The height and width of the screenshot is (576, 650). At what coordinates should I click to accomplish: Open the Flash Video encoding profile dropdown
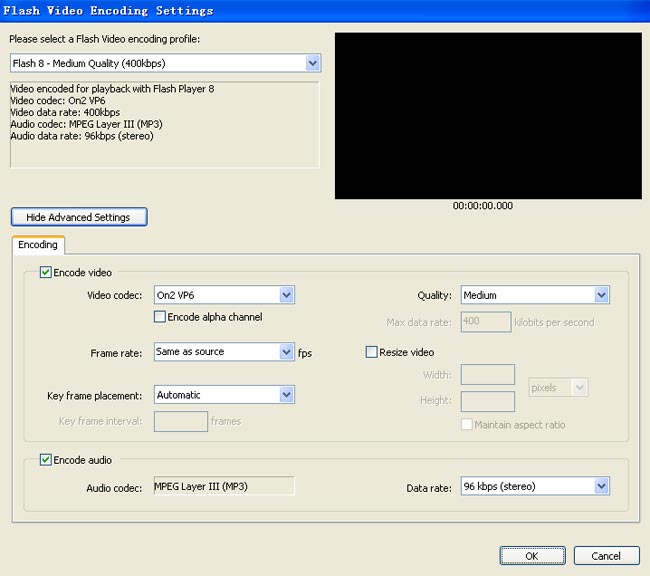click(x=165, y=63)
